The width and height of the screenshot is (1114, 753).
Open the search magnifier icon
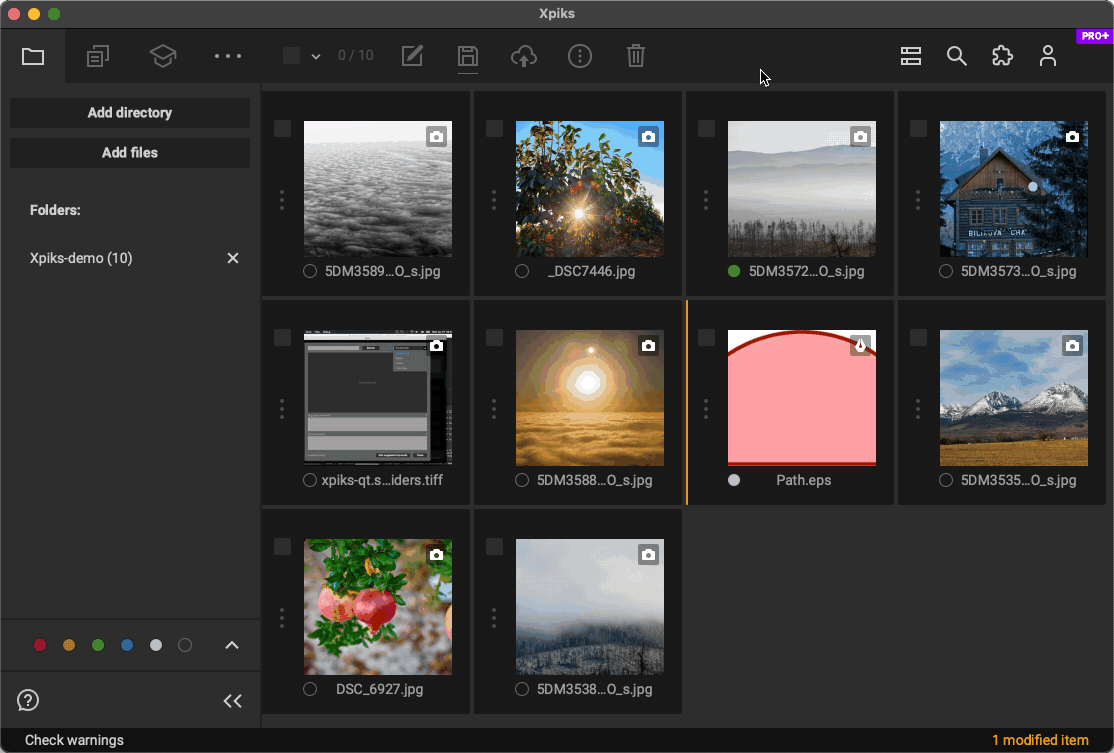coord(957,56)
